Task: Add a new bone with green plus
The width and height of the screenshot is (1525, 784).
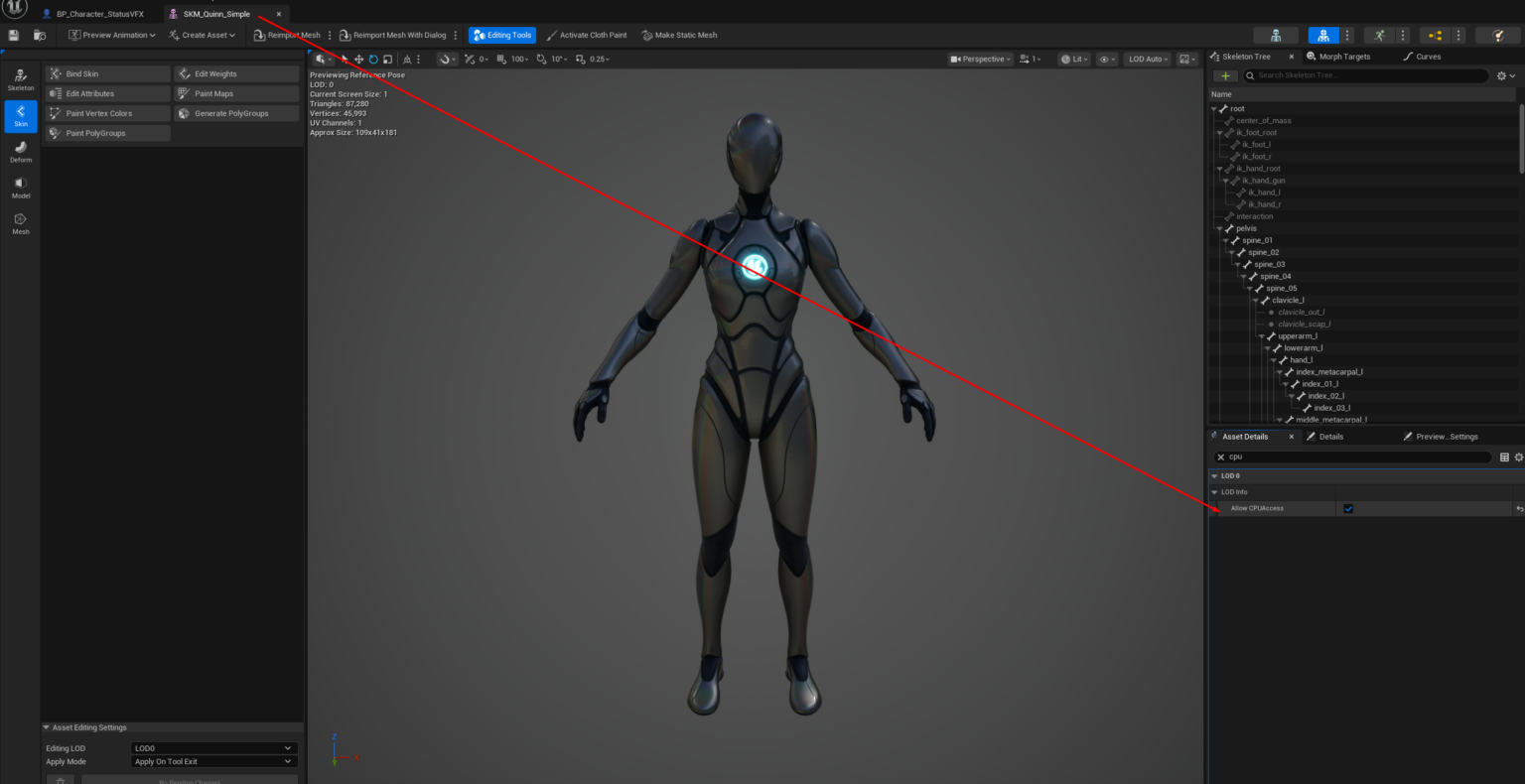Action: pos(1225,75)
